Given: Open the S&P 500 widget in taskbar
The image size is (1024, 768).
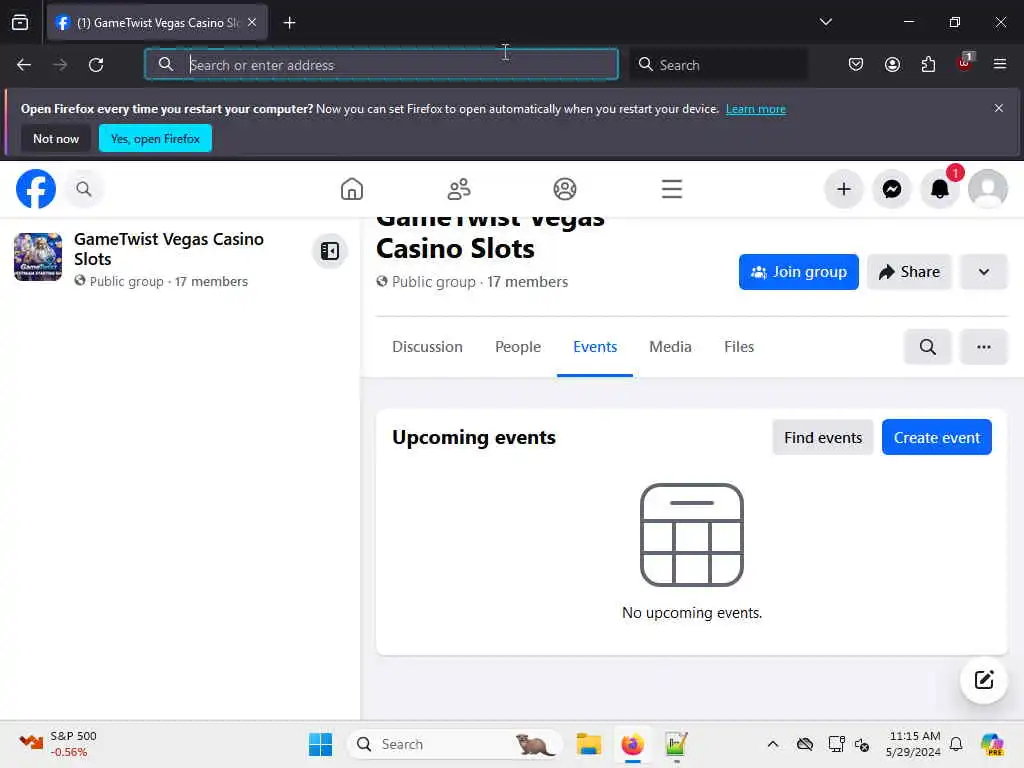Looking at the screenshot, I should click(x=58, y=744).
